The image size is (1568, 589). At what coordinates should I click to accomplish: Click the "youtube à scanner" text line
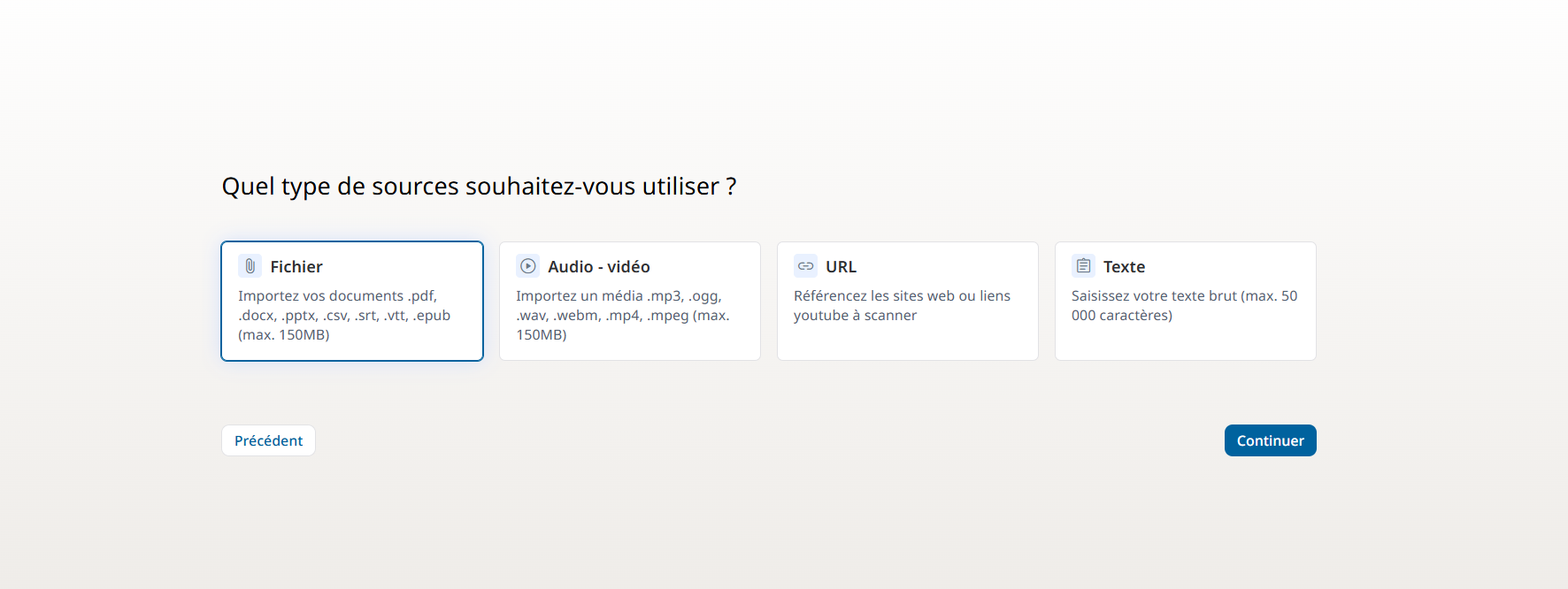click(x=855, y=316)
